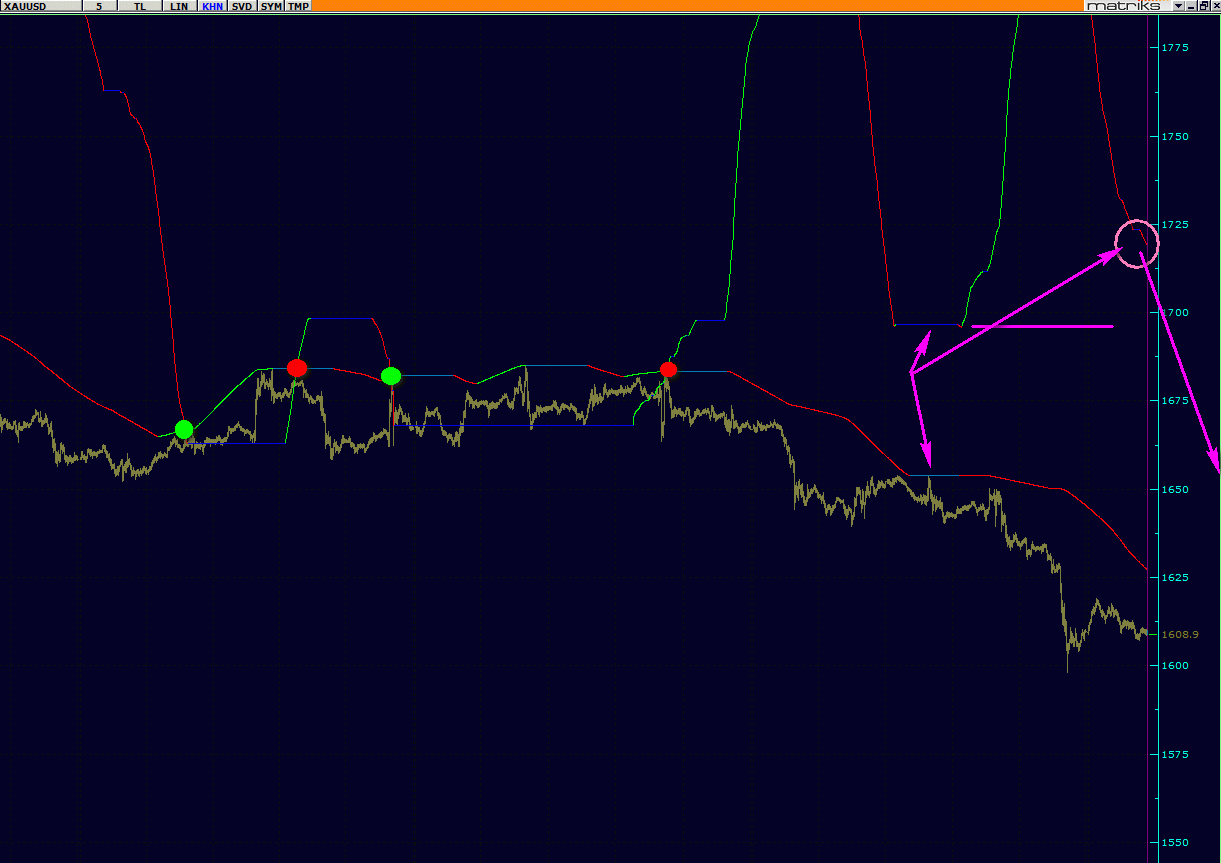
Task: Click the 1575 price axis label
Action: click(1175, 754)
